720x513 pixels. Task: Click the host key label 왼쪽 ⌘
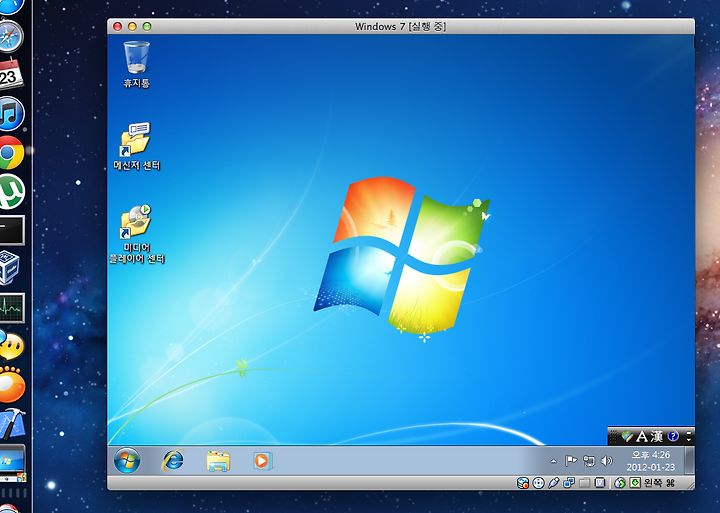click(x=659, y=483)
